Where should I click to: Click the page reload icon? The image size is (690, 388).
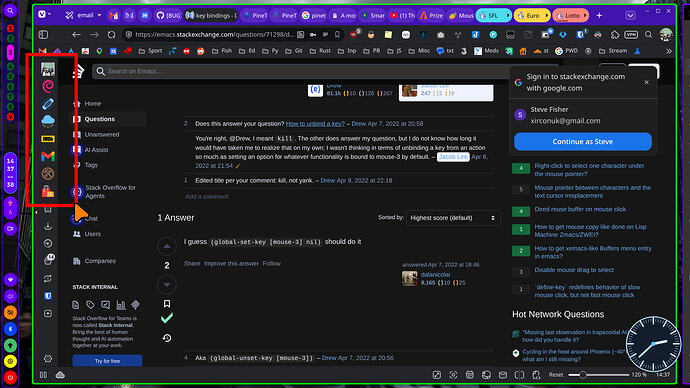pyautogui.click(x=112, y=34)
